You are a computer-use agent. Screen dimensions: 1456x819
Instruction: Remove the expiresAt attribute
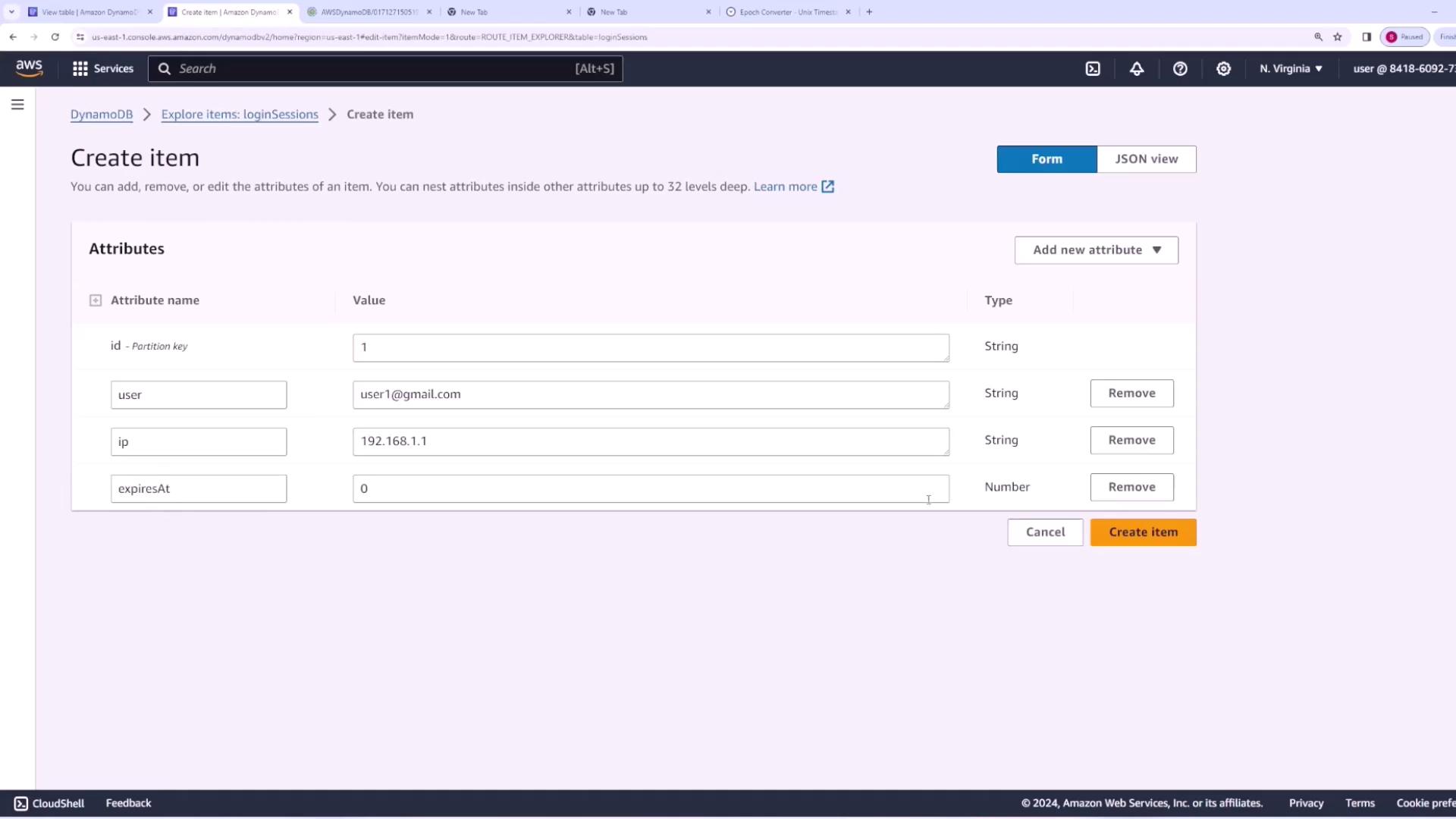1131,488
